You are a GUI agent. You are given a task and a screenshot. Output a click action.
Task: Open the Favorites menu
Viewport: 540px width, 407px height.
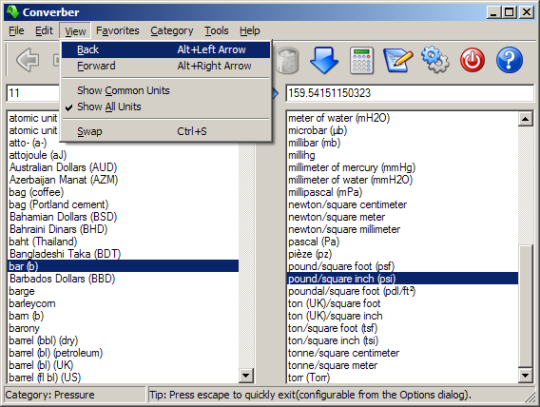117,31
